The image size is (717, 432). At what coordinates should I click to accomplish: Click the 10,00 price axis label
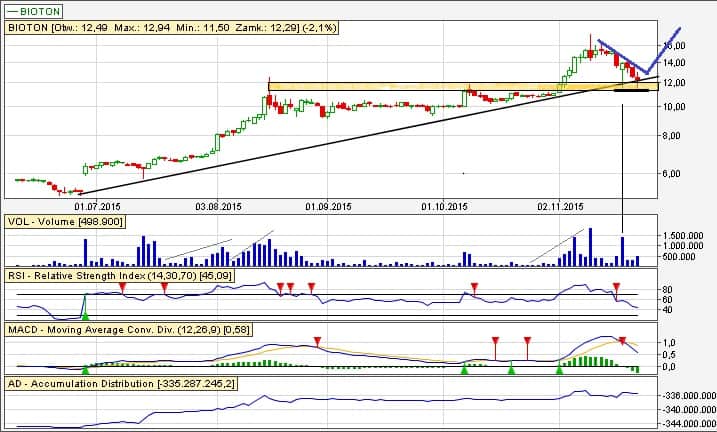tap(675, 107)
